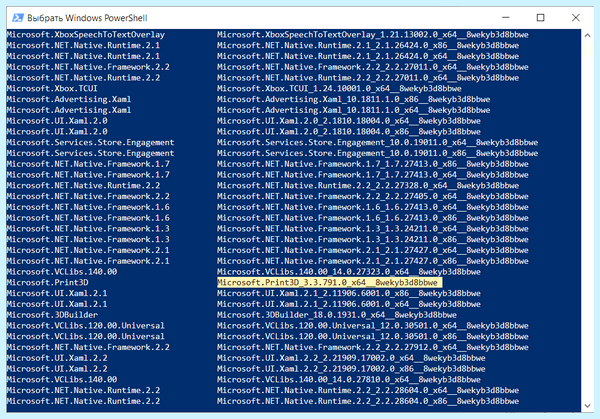The width and height of the screenshot is (600, 419).
Task: Click Microsoft.NET.Native.Framework.2.1_2.1.27427.0_x86 full name
Action: 373,261
